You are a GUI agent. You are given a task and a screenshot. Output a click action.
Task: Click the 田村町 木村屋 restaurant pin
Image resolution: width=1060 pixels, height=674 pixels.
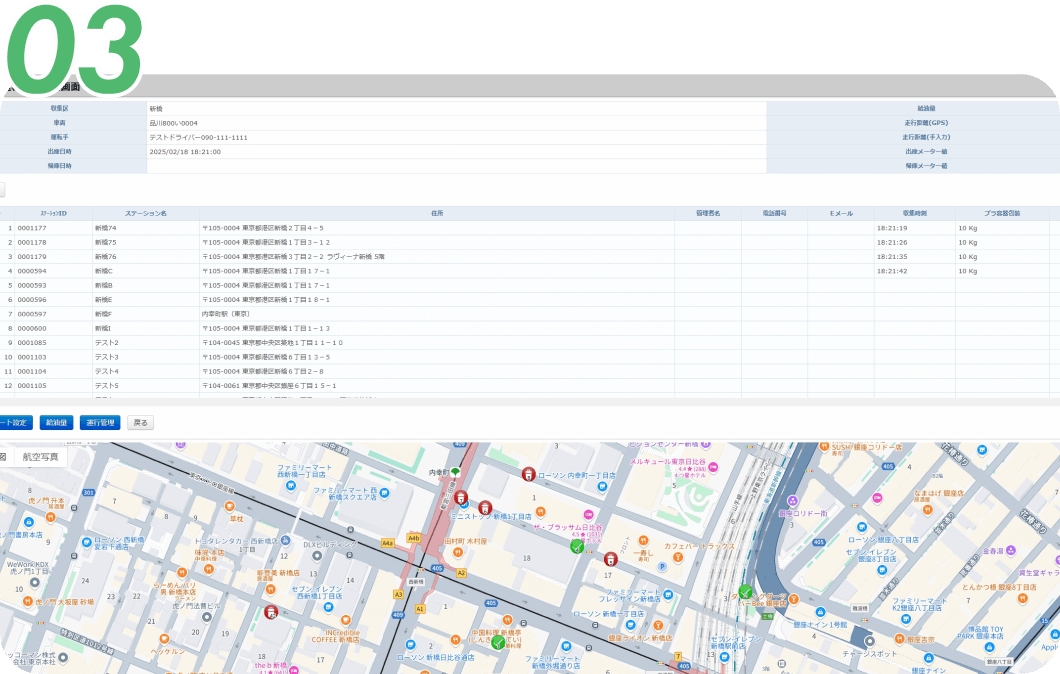click(458, 552)
